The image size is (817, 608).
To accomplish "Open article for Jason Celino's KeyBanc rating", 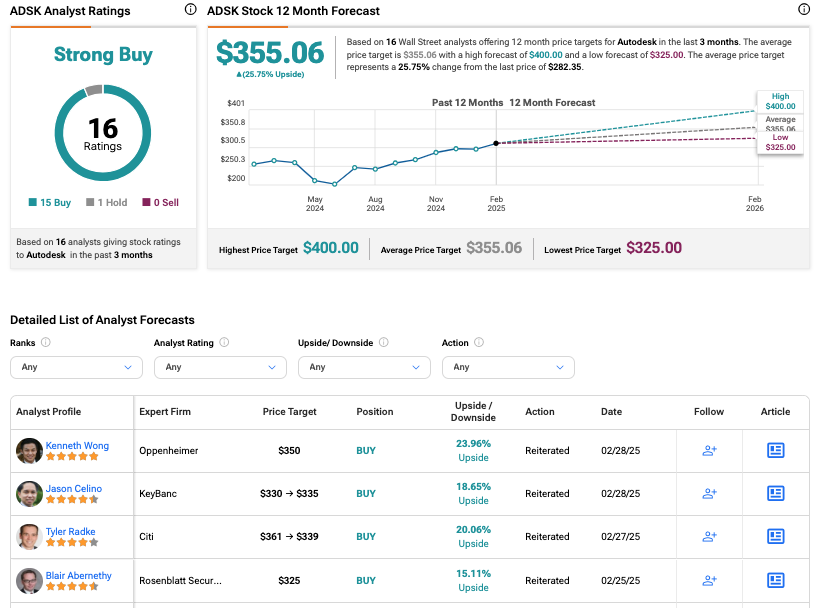I will click(775, 493).
